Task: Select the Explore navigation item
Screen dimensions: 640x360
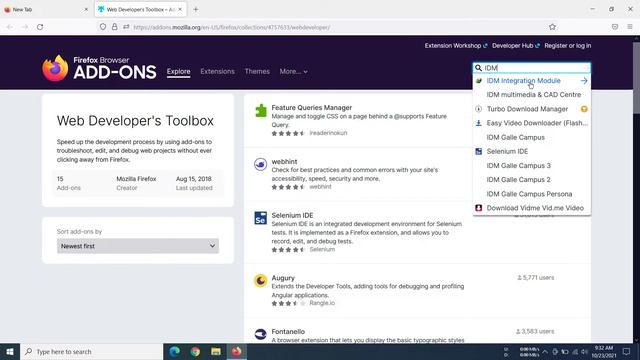Action: coord(178,71)
